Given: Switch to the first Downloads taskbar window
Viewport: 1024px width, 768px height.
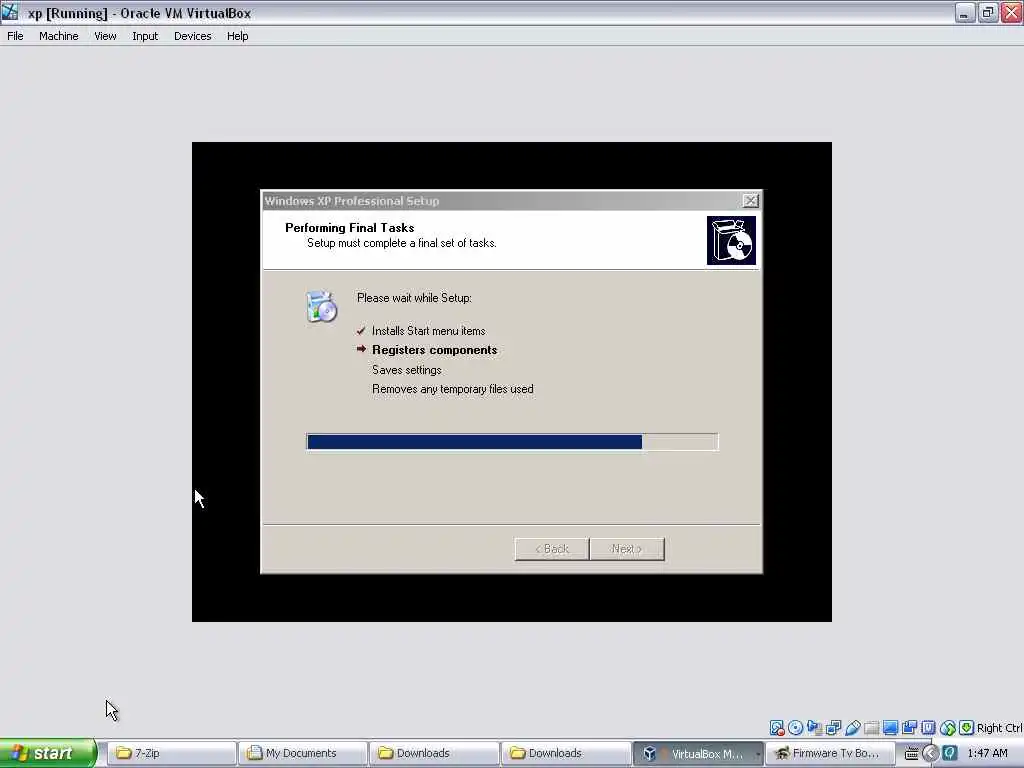Looking at the screenshot, I should pyautogui.click(x=434, y=753).
